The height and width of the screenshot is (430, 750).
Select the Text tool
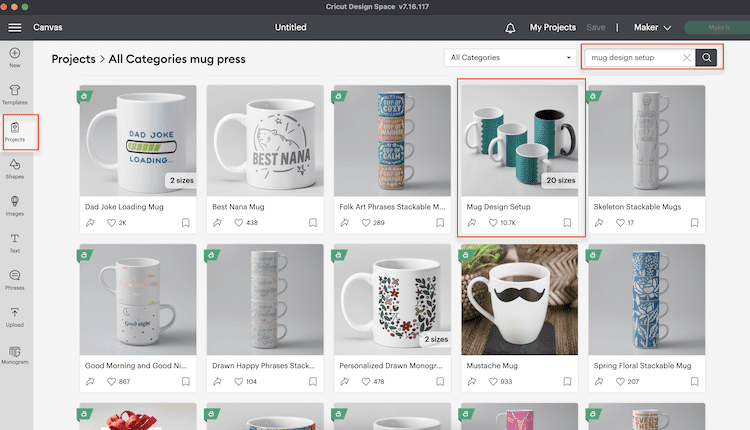click(x=15, y=243)
